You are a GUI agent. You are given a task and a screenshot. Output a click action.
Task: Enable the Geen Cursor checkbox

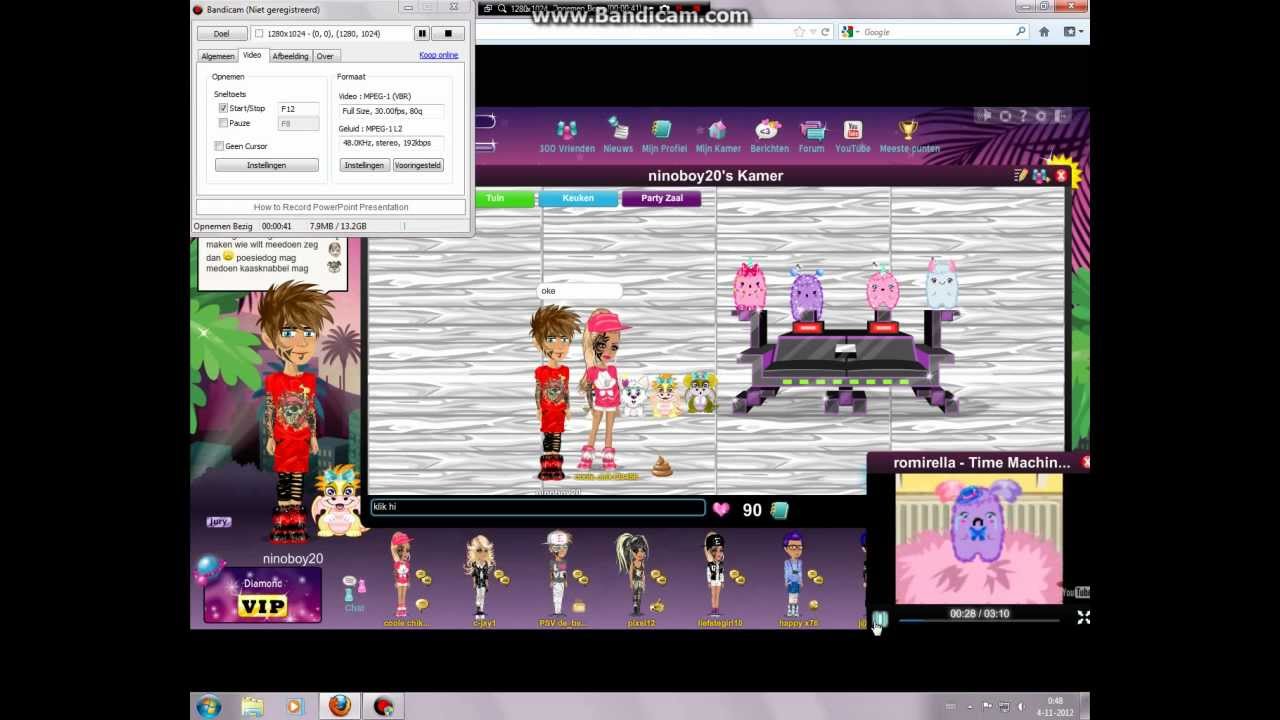(x=219, y=146)
